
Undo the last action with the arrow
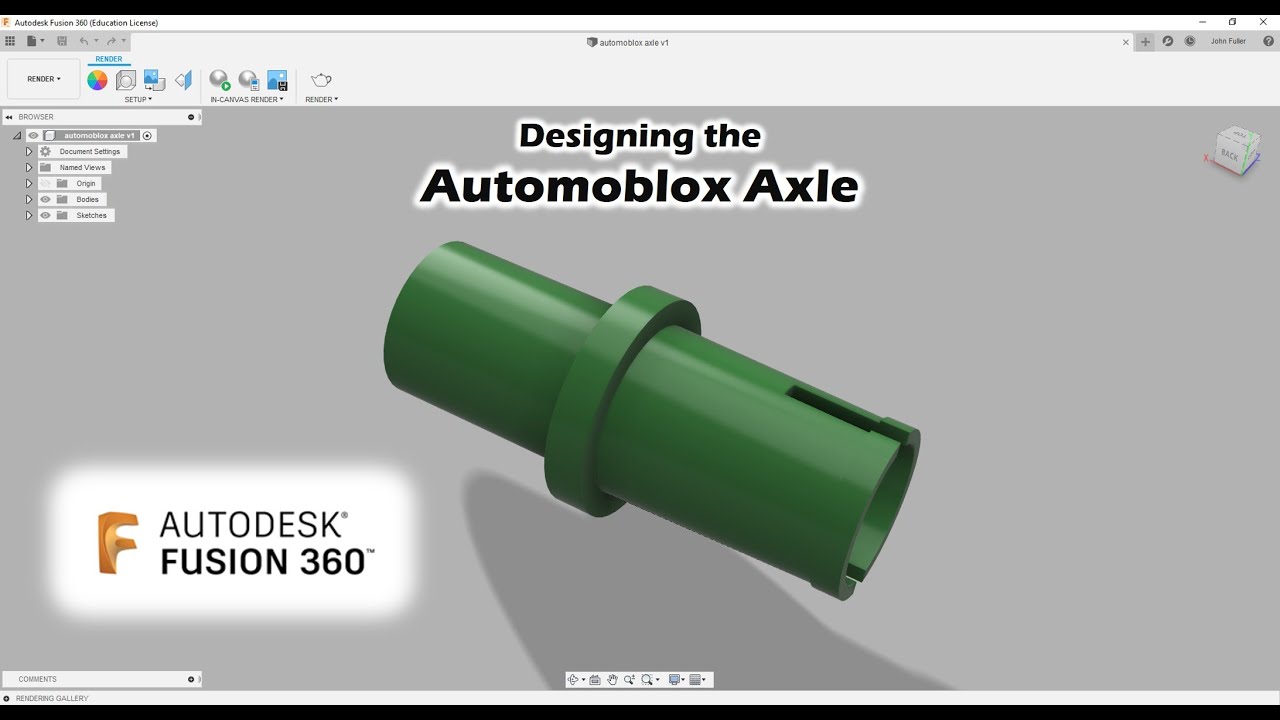click(x=84, y=41)
